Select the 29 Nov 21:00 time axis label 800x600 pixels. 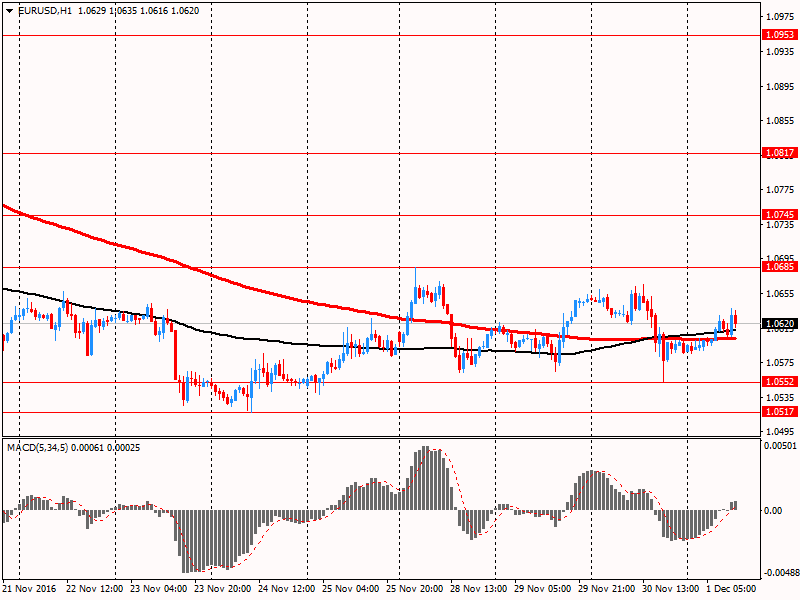click(x=607, y=588)
